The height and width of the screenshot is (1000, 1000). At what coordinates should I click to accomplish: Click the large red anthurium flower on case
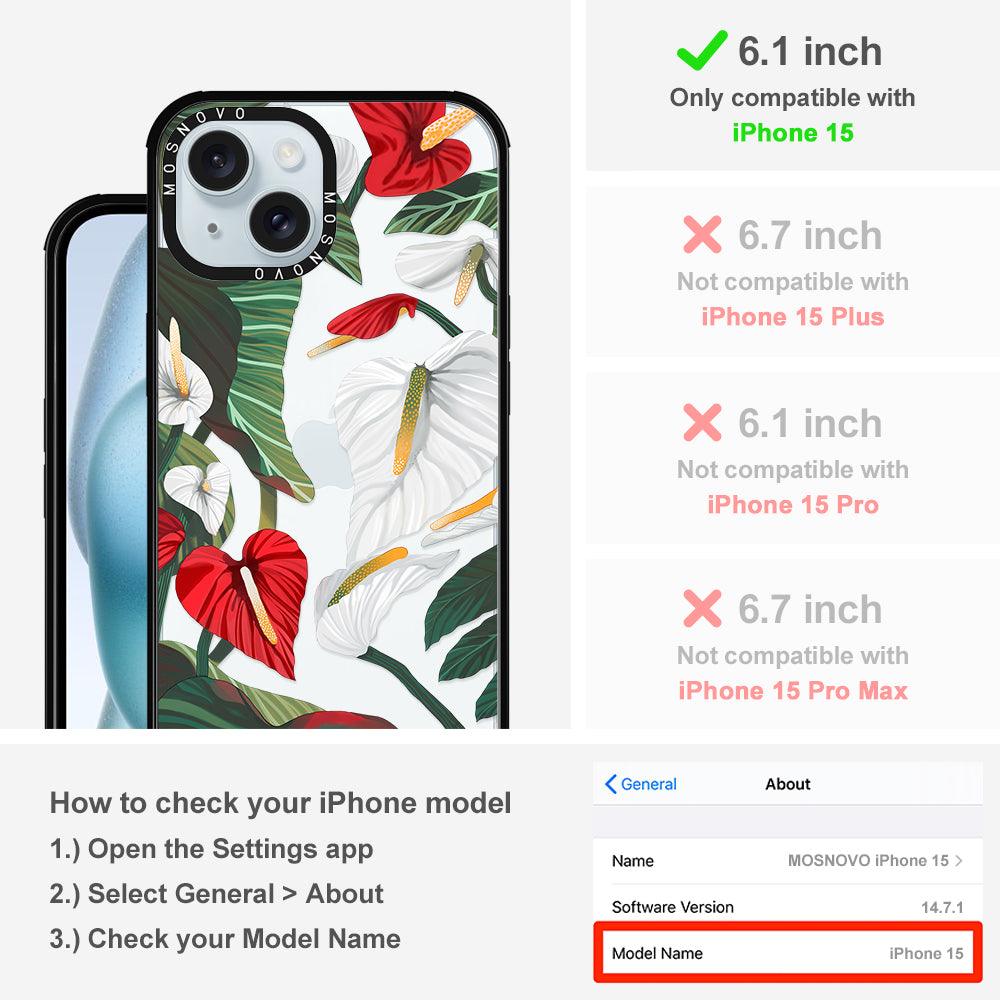(x=244, y=599)
